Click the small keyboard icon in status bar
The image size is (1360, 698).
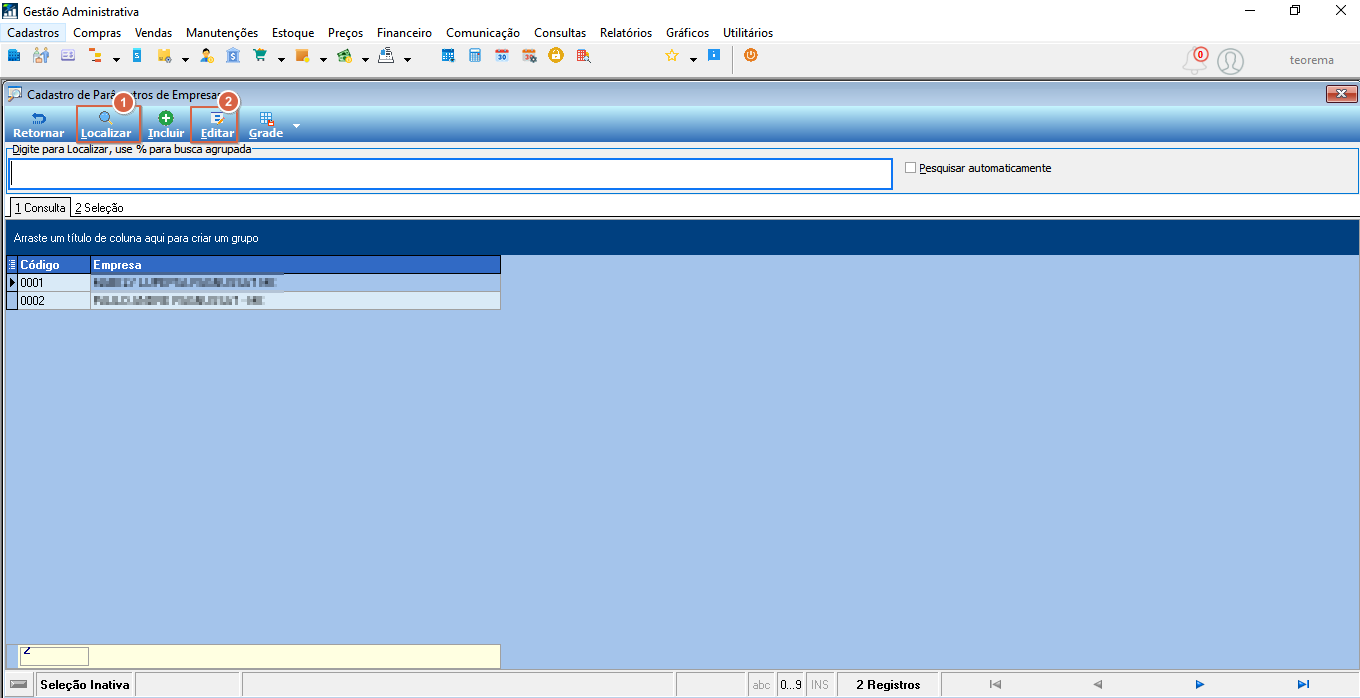(18, 685)
